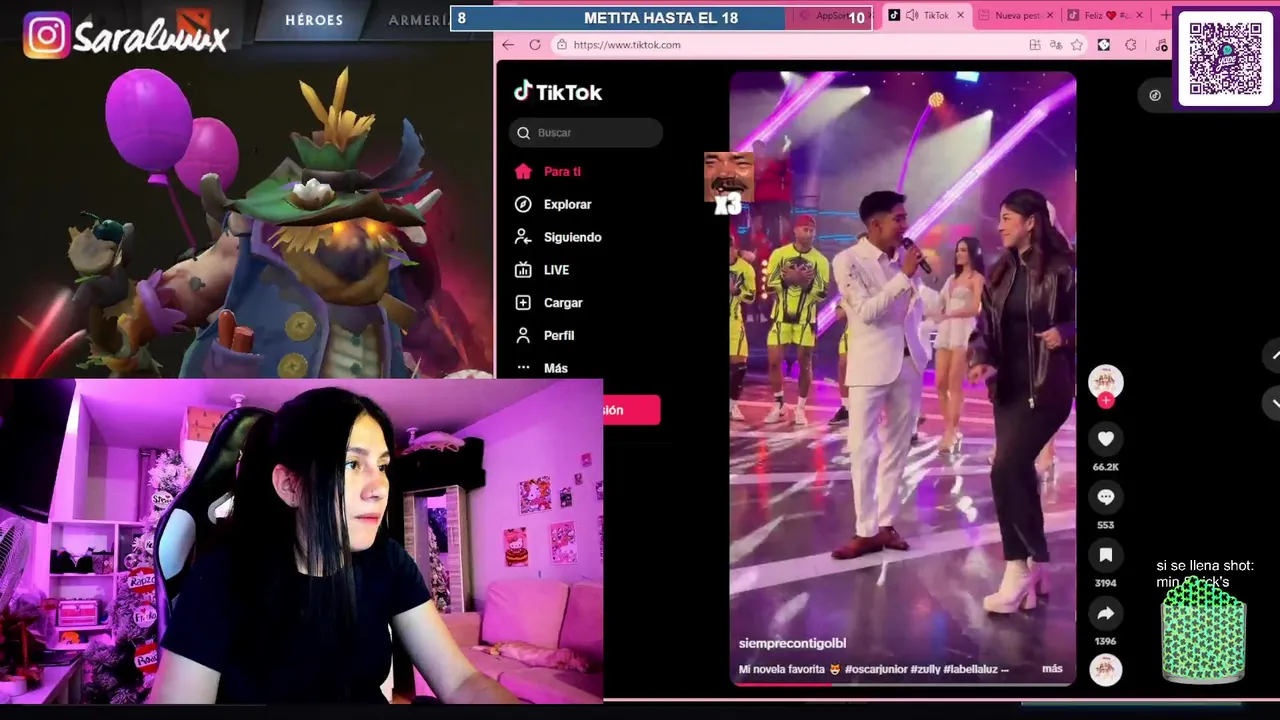Open the HÉROES tab in Dota
1280x720 pixels.
(x=314, y=20)
